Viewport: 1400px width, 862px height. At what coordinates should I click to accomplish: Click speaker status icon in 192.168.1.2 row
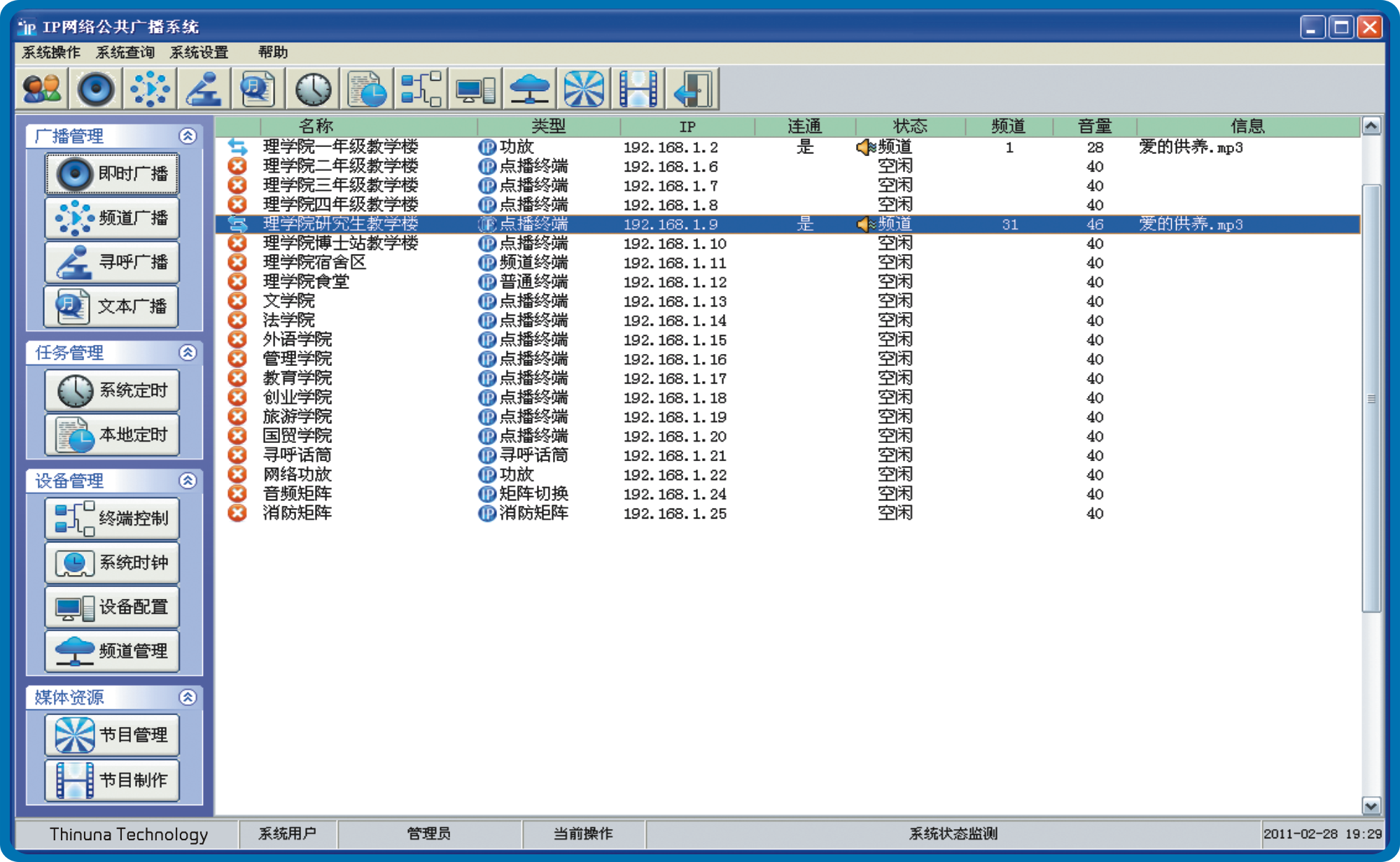click(865, 147)
